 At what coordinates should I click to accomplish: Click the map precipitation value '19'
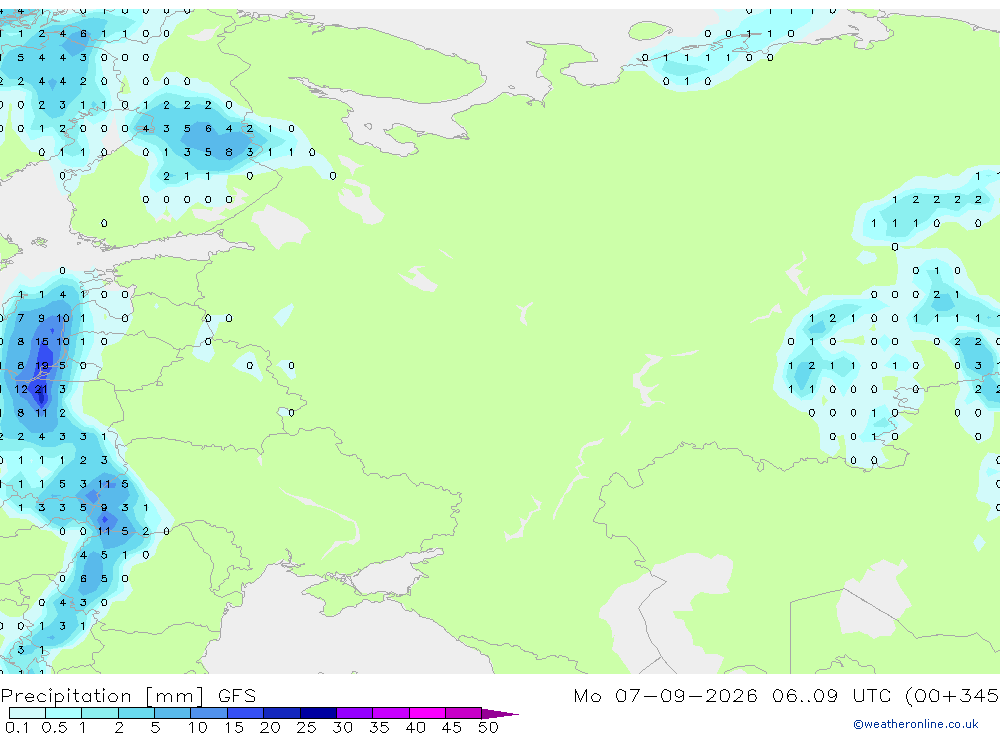(x=41, y=366)
